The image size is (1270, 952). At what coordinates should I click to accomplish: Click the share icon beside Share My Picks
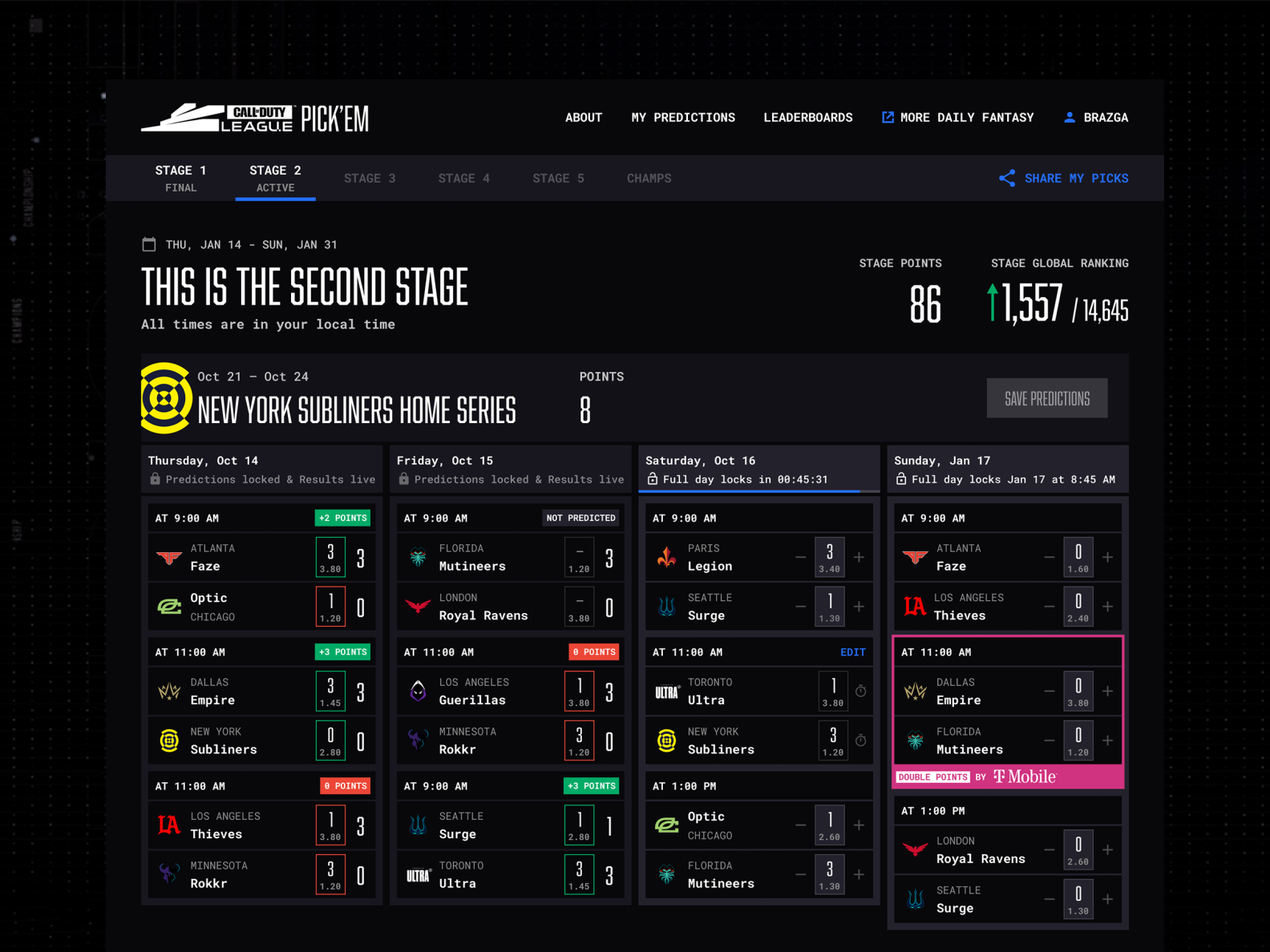(1007, 178)
